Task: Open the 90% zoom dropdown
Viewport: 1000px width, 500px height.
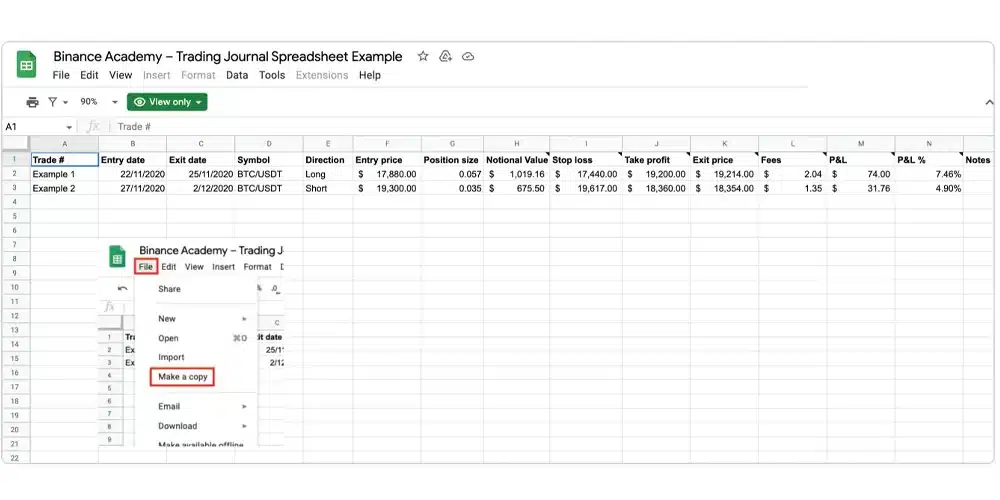Action: point(99,102)
